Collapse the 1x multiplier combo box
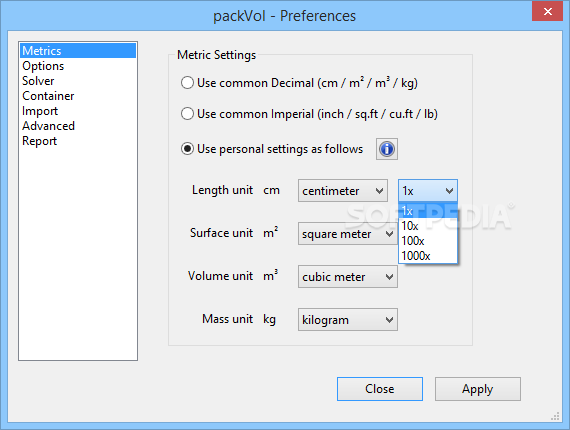This screenshot has width=570, height=430. tap(428, 190)
